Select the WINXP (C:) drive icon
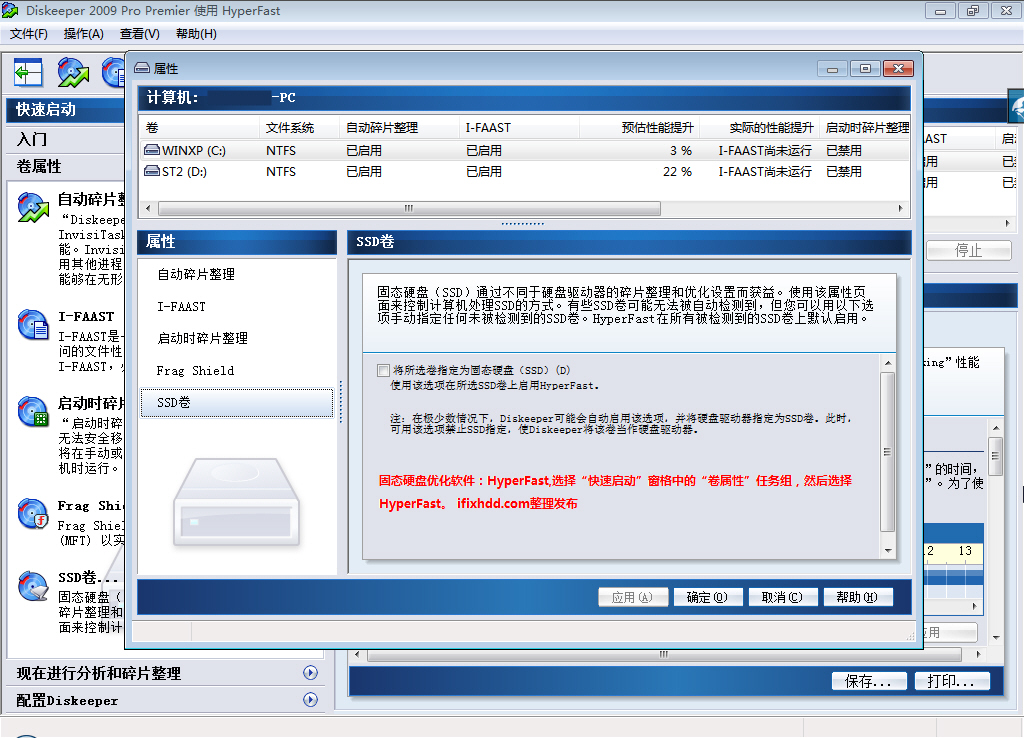The height and width of the screenshot is (738, 1024). (152, 150)
